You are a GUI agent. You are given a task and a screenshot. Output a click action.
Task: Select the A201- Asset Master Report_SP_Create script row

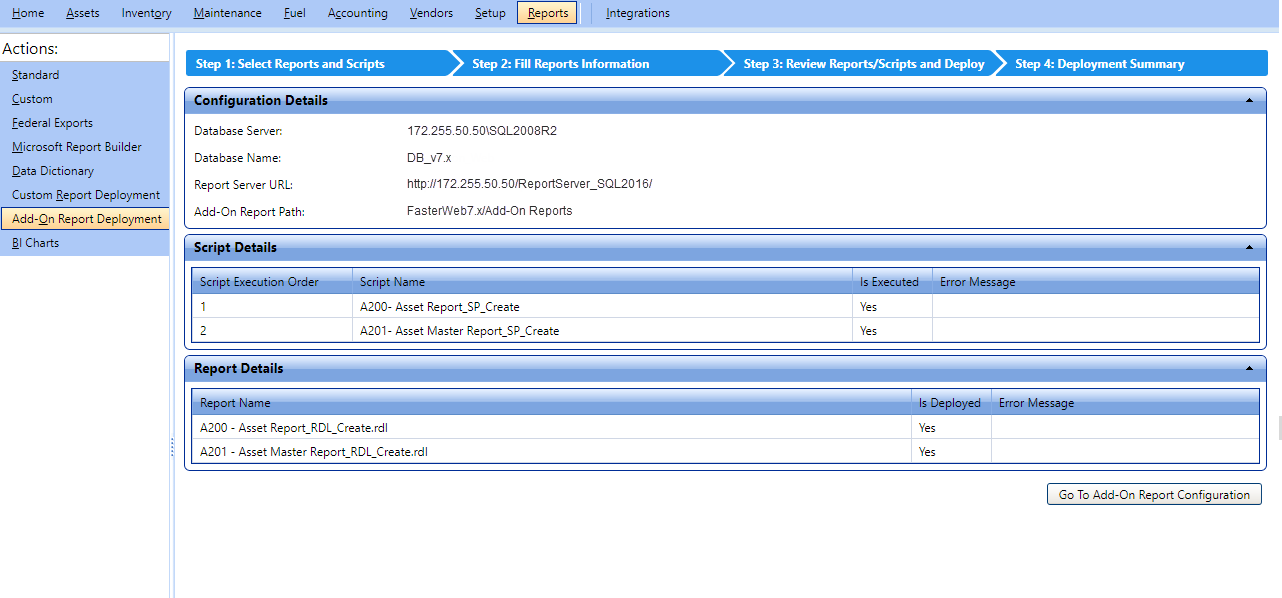460,331
